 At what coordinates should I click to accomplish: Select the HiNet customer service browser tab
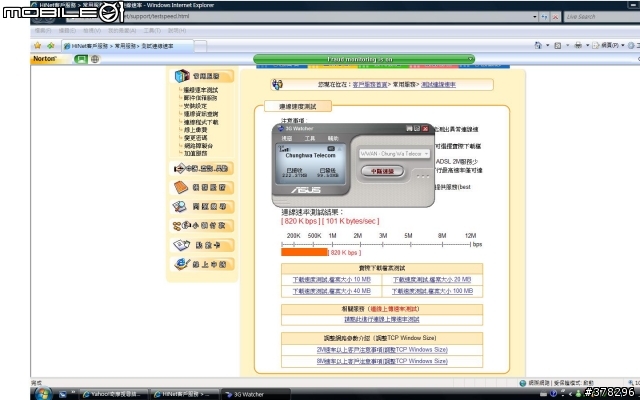(127, 46)
